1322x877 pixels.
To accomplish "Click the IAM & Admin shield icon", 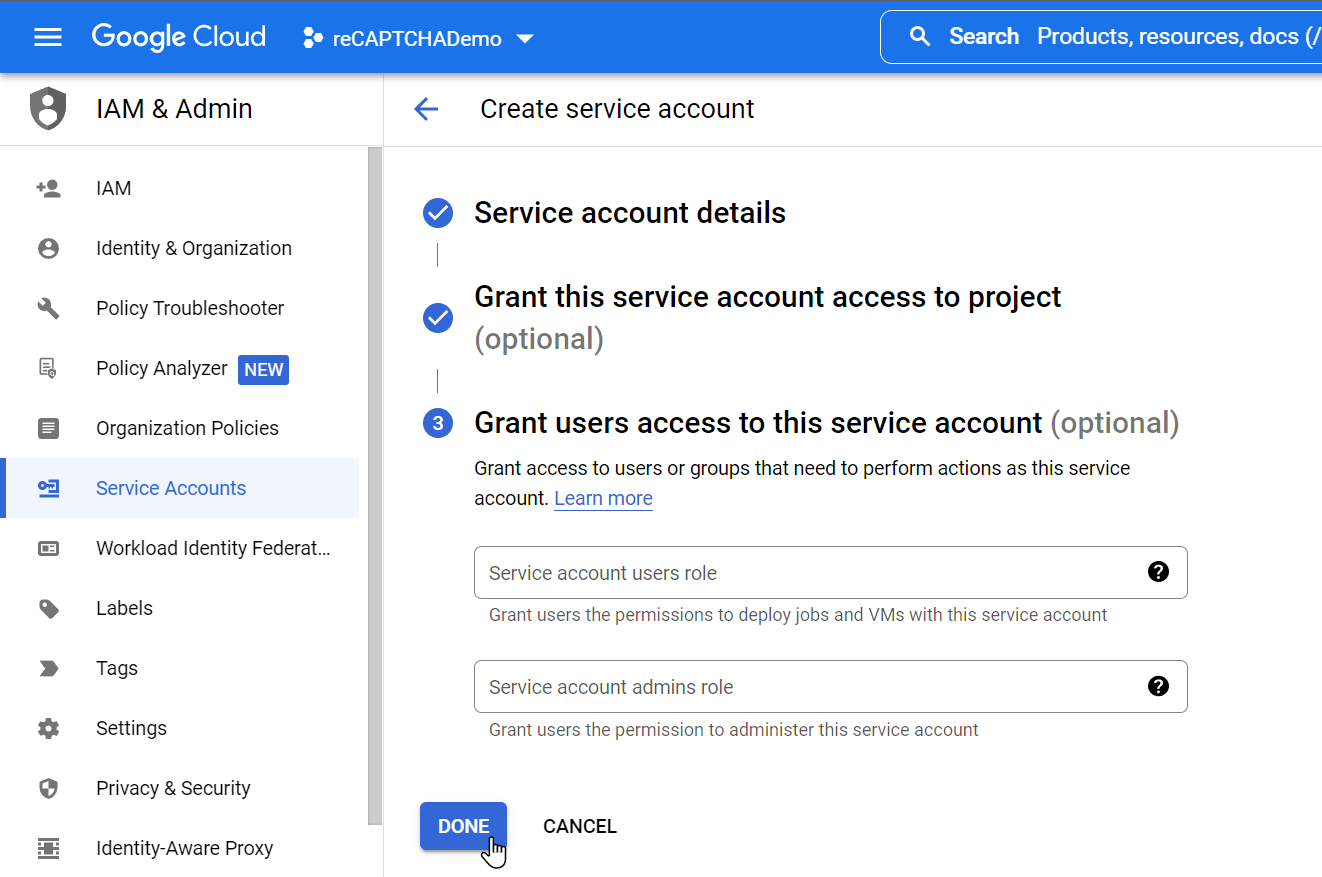I will coord(48,108).
